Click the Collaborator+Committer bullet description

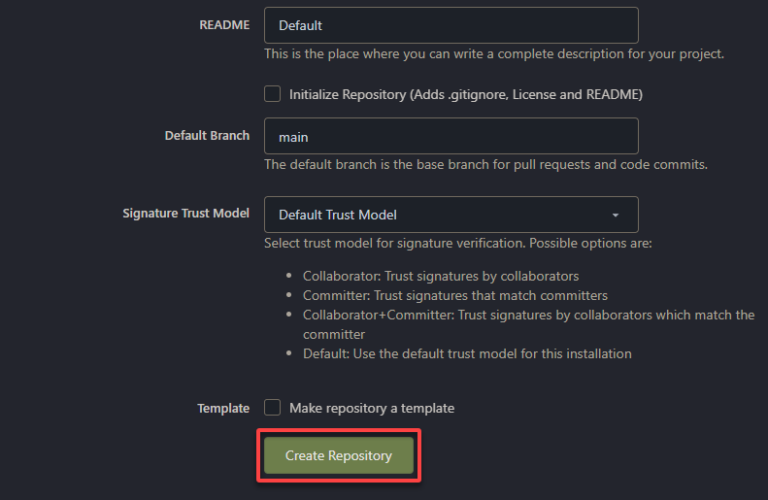(x=528, y=325)
